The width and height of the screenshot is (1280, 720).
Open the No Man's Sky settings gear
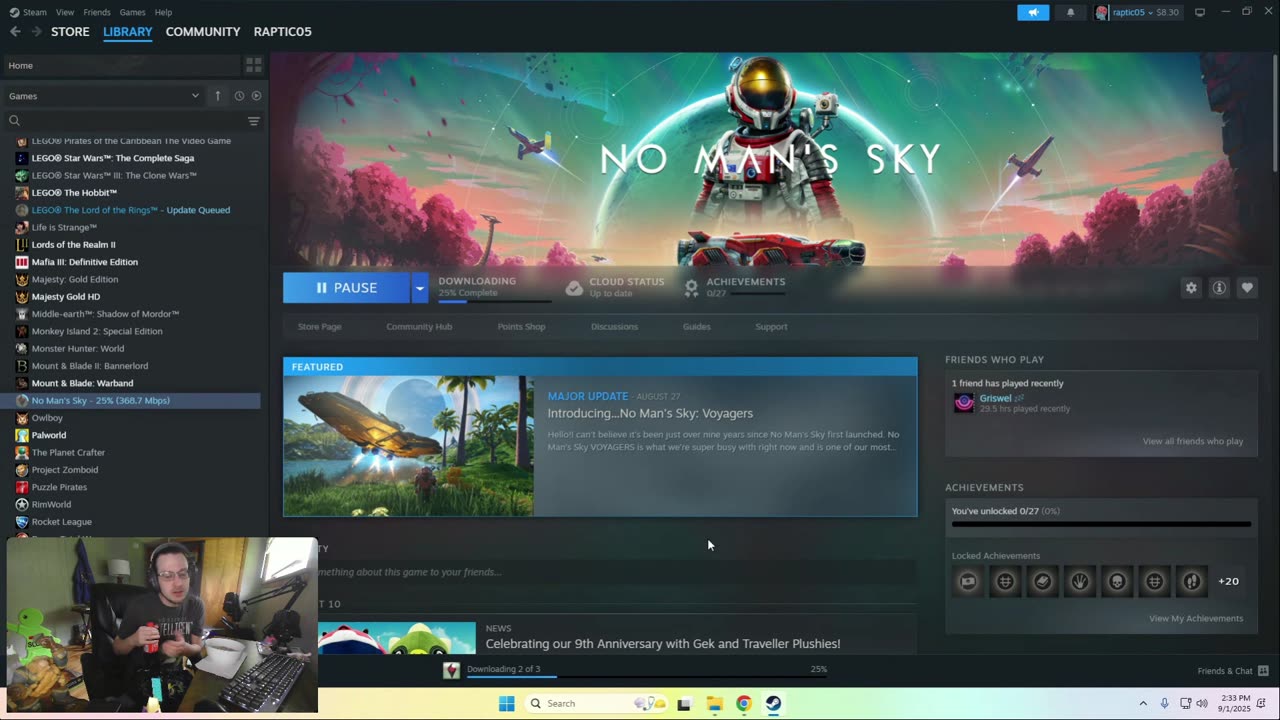click(x=1191, y=288)
